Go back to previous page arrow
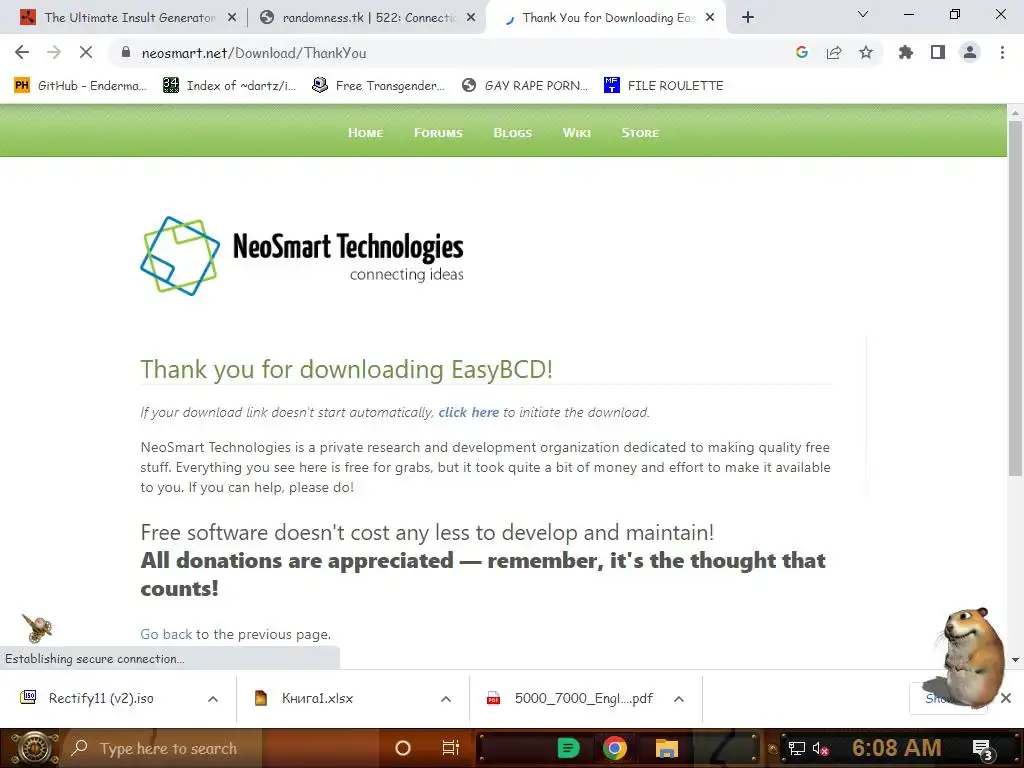The image size is (1024, 768). click(22, 52)
